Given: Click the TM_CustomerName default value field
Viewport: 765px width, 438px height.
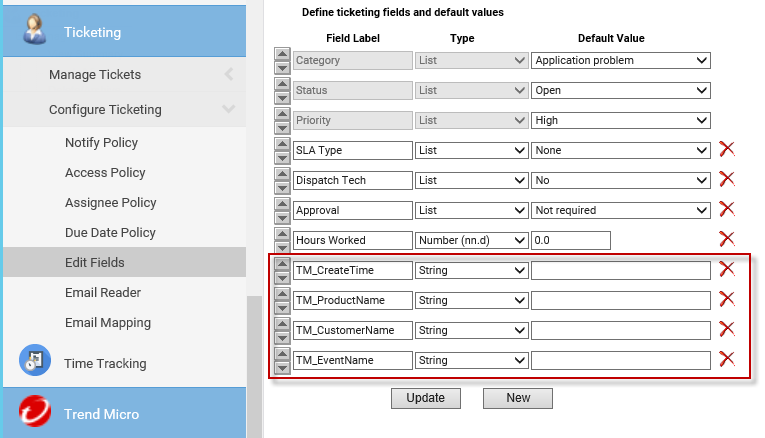Looking at the screenshot, I should click(x=620, y=330).
